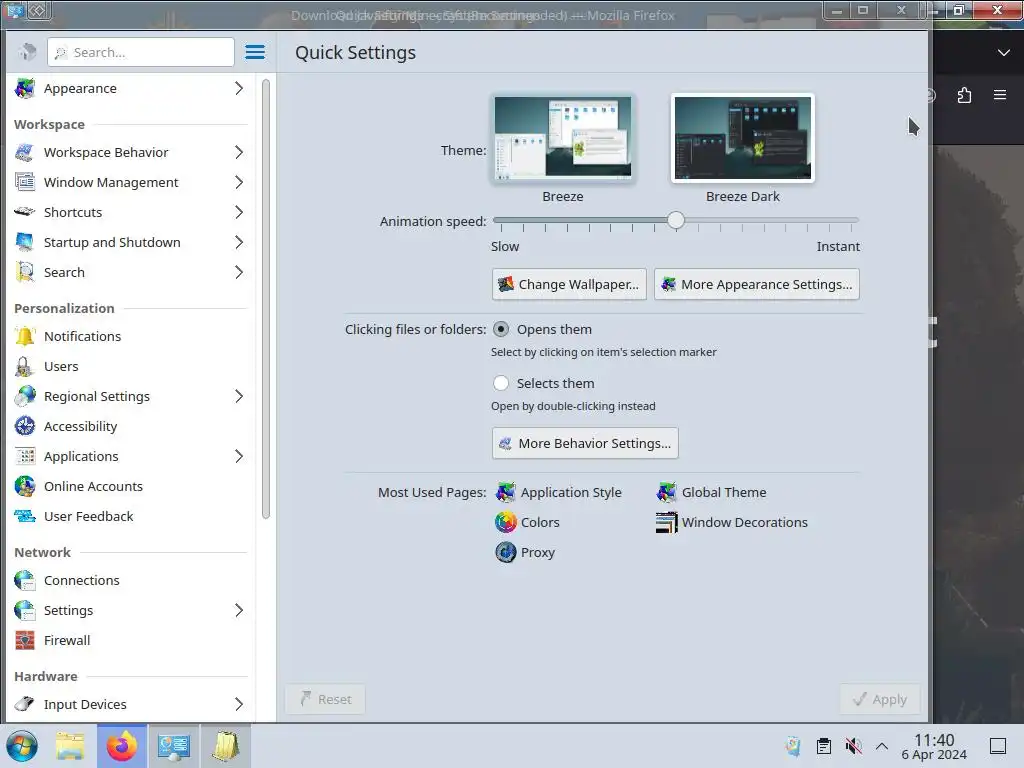The height and width of the screenshot is (768, 1024).
Task: Expand Workspace Behavior chevron
Action: [239, 152]
